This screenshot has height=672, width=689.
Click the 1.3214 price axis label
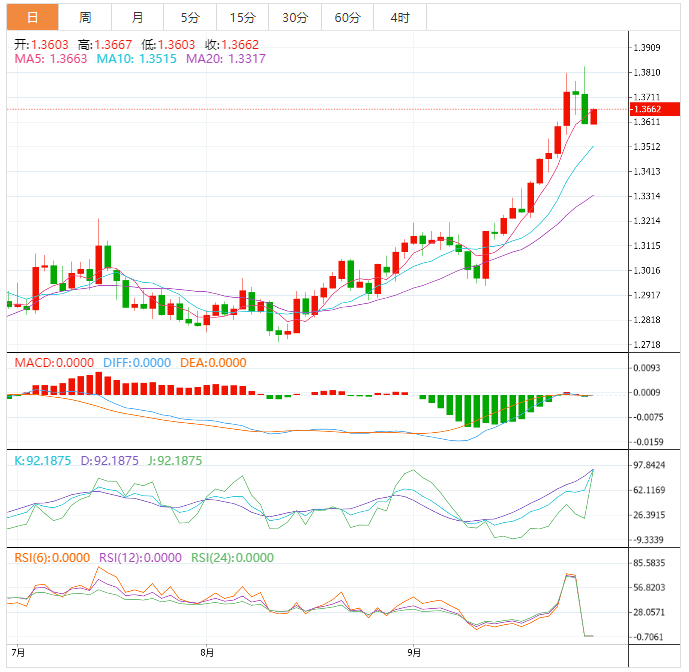tap(647, 221)
